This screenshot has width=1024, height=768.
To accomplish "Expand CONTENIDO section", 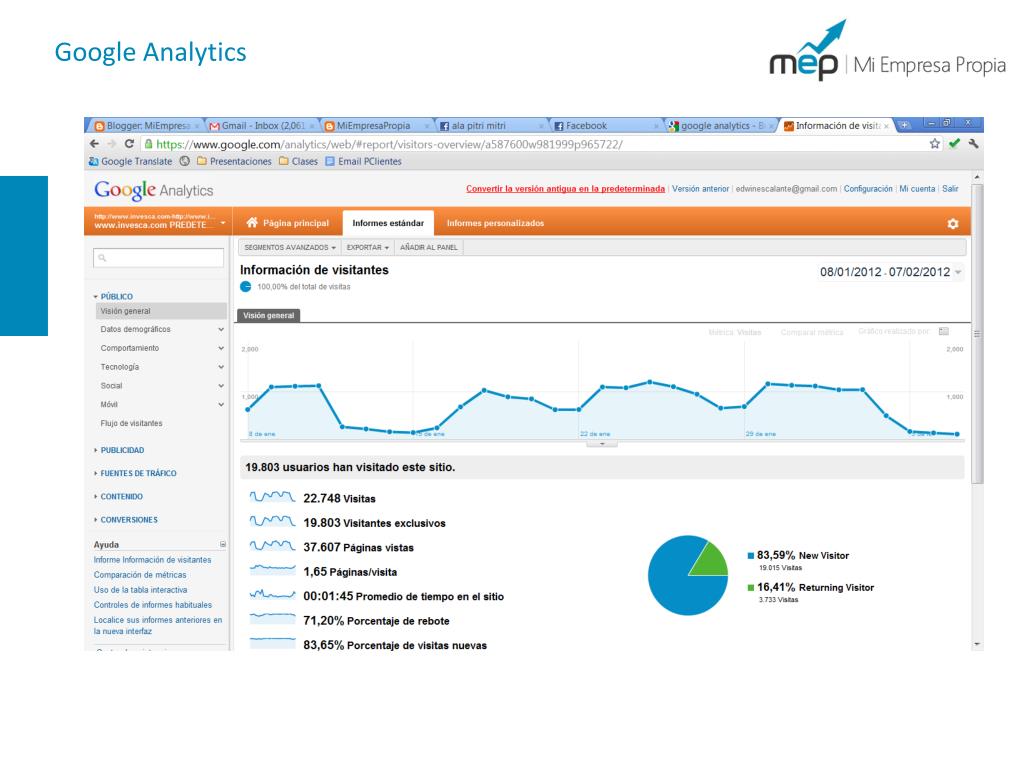I will click(x=118, y=497).
